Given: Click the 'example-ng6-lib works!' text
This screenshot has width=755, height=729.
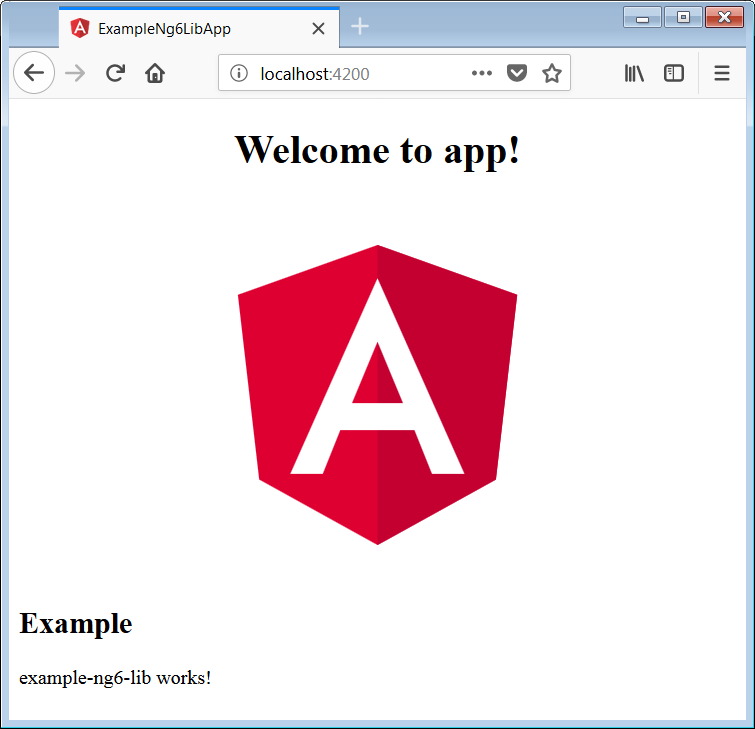Looking at the screenshot, I should (115, 677).
